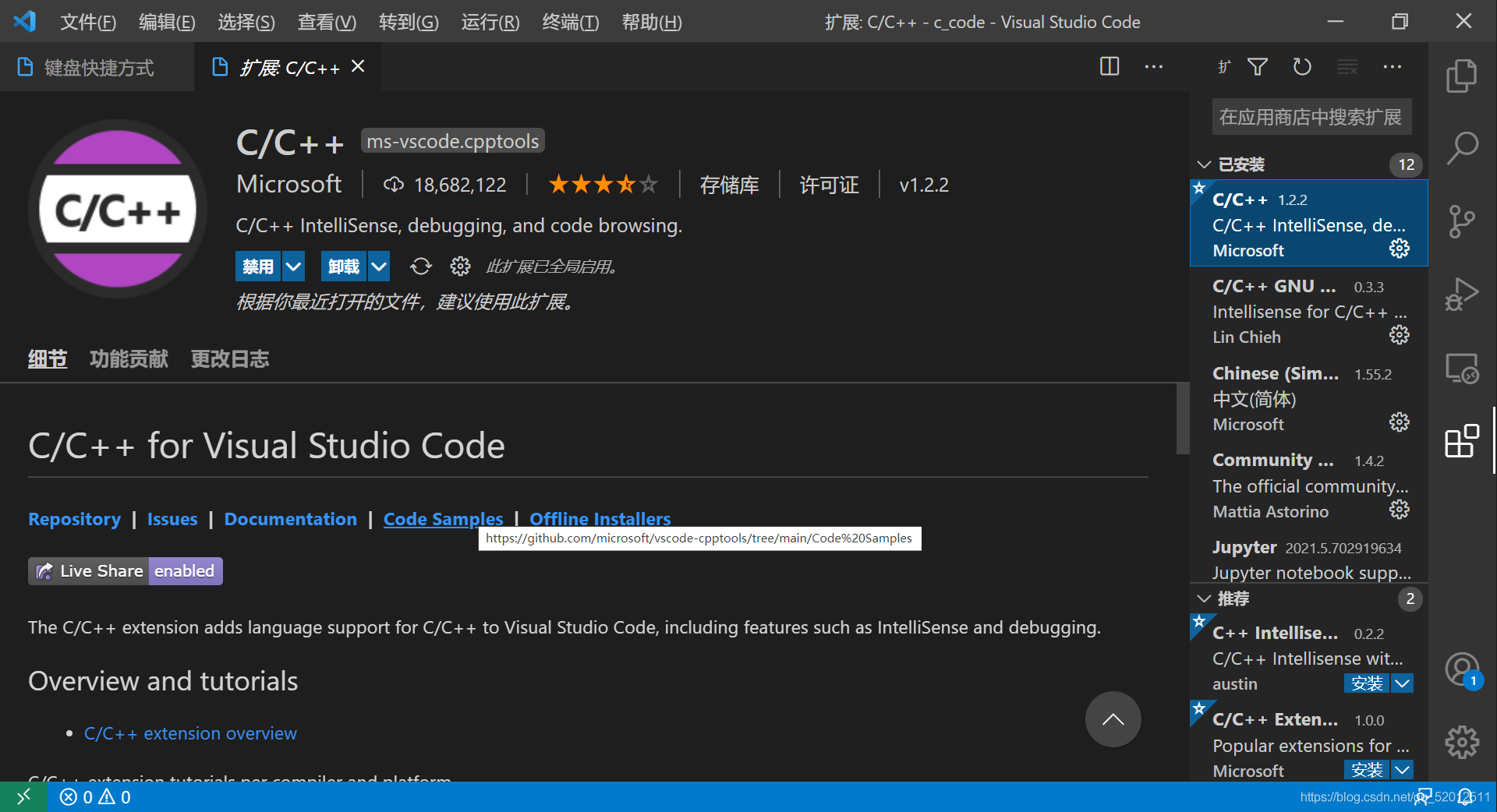The image size is (1497, 812).
Task: Split the editor to the right
Action: [x=1109, y=67]
